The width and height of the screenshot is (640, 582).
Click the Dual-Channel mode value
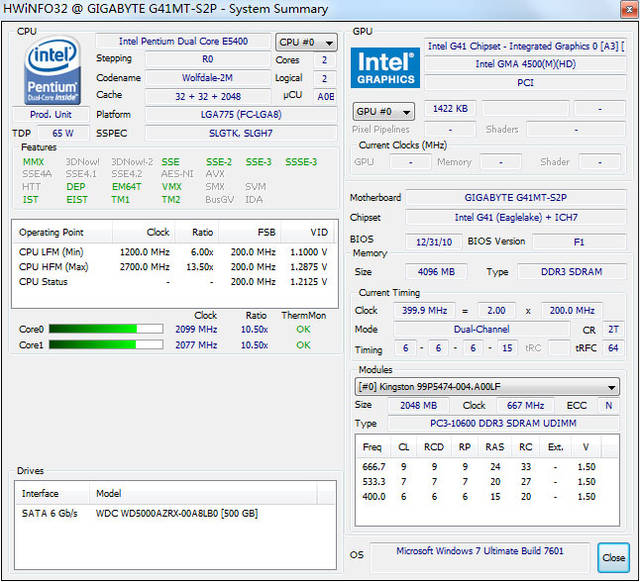click(x=481, y=329)
